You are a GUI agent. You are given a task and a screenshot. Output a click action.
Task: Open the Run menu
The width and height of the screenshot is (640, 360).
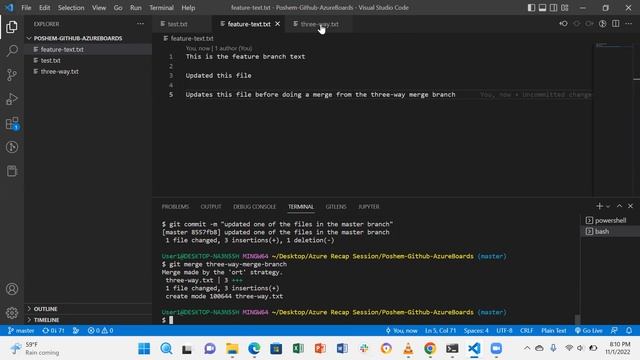136,7
